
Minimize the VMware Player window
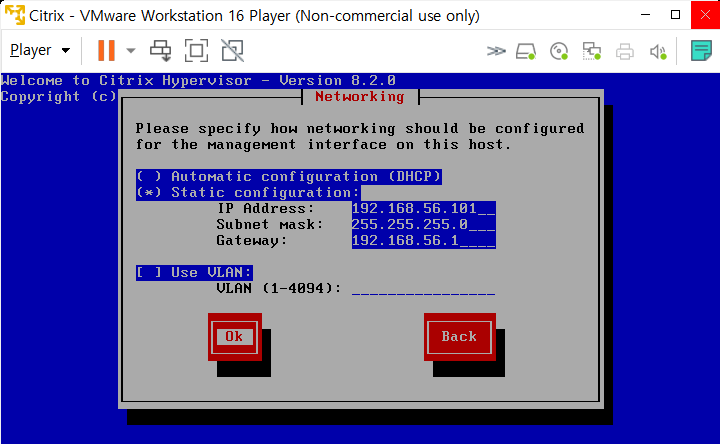pos(645,15)
